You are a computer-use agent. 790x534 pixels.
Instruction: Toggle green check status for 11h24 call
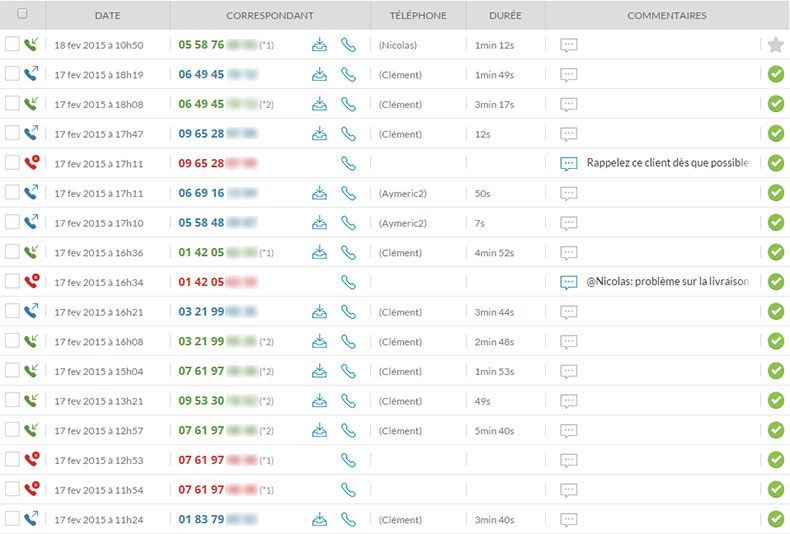pyautogui.click(x=776, y=519)
